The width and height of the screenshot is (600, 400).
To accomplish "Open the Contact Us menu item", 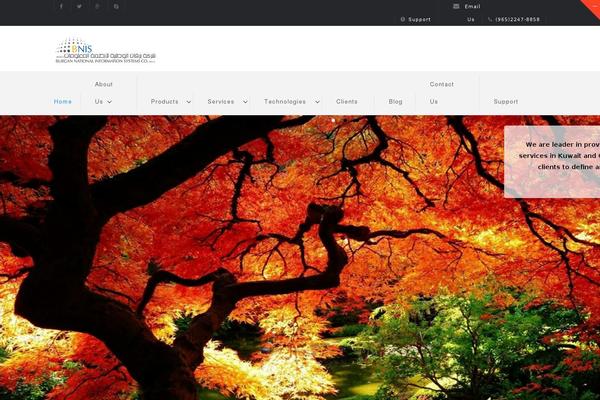I will click(x=441, y=93).
